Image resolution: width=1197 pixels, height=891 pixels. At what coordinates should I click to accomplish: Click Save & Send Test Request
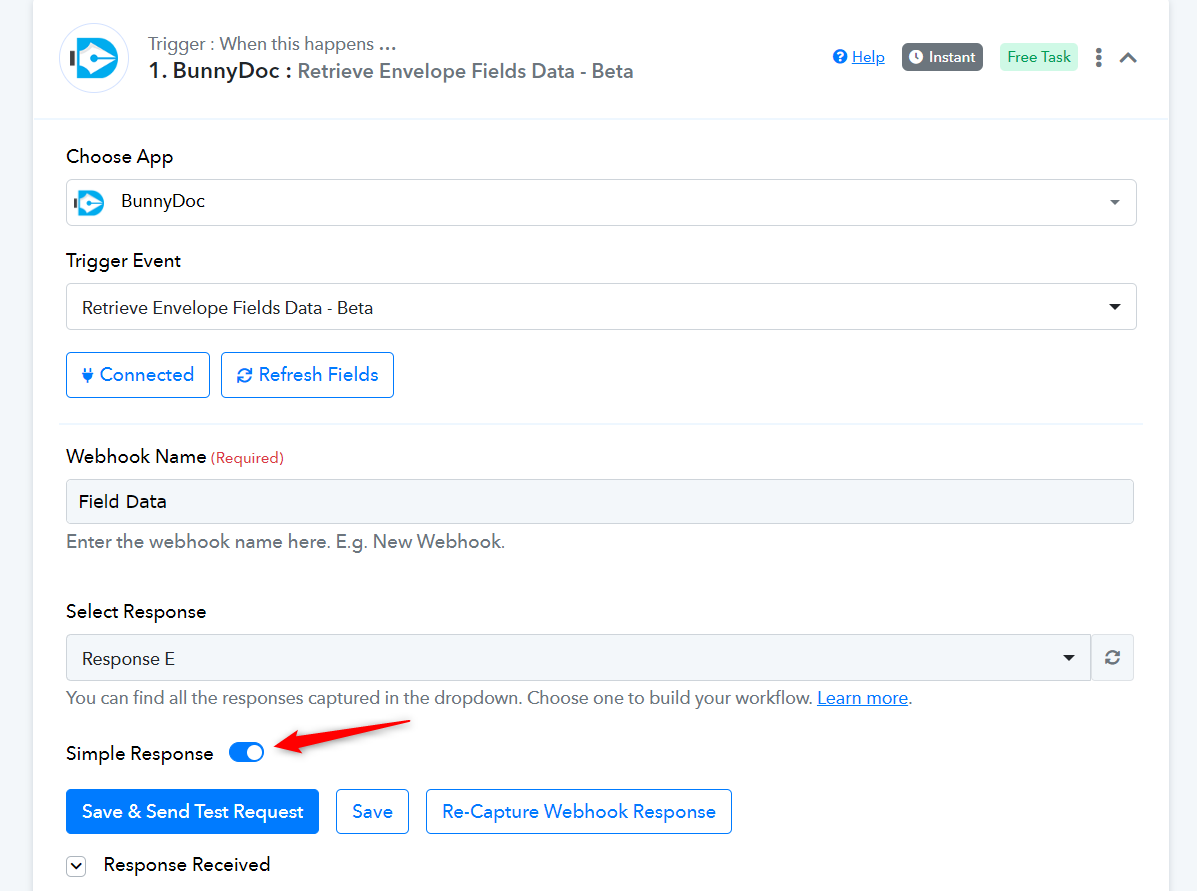click(x=192, y=812)
